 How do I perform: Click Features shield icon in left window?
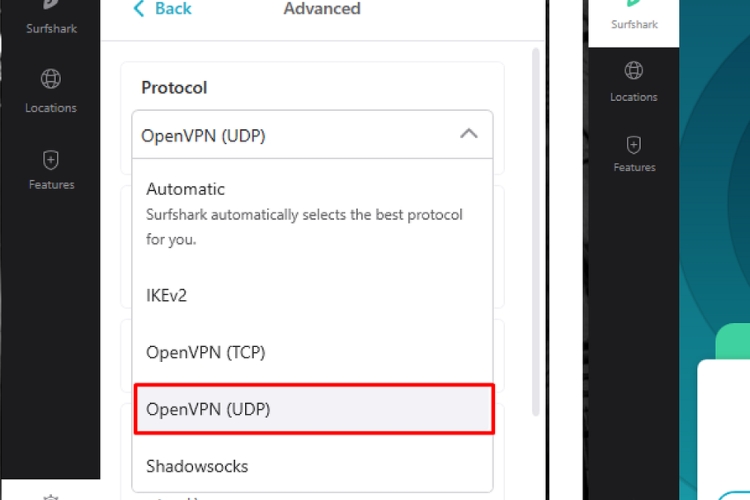tap(51, 159)
